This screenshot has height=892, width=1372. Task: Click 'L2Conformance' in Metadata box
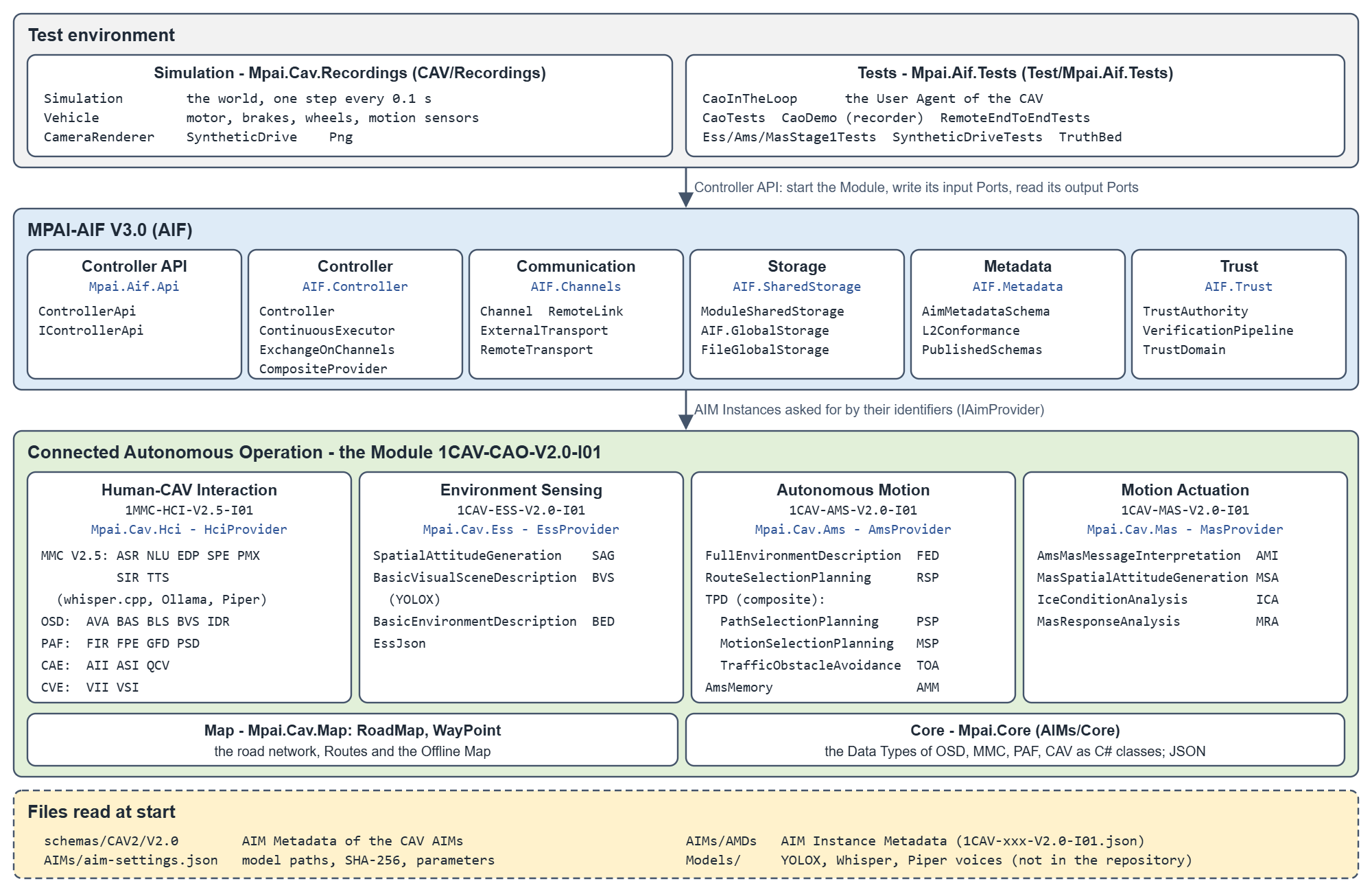[971, 331]
